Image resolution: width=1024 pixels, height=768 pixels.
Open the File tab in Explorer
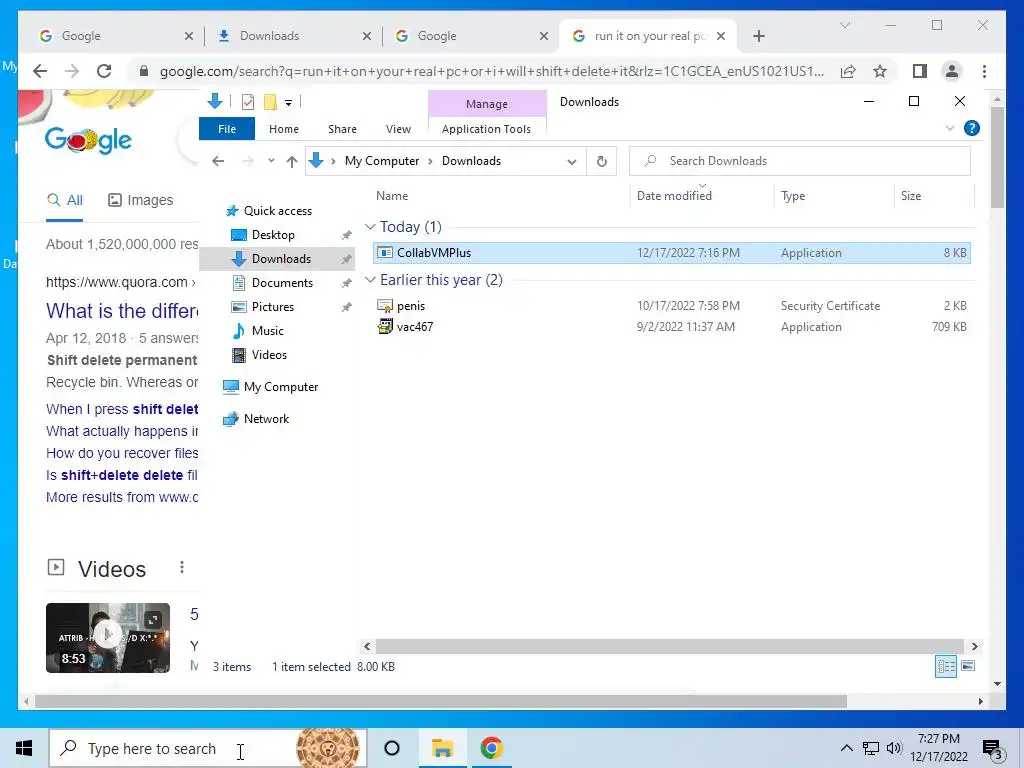[x=227, y=129]
